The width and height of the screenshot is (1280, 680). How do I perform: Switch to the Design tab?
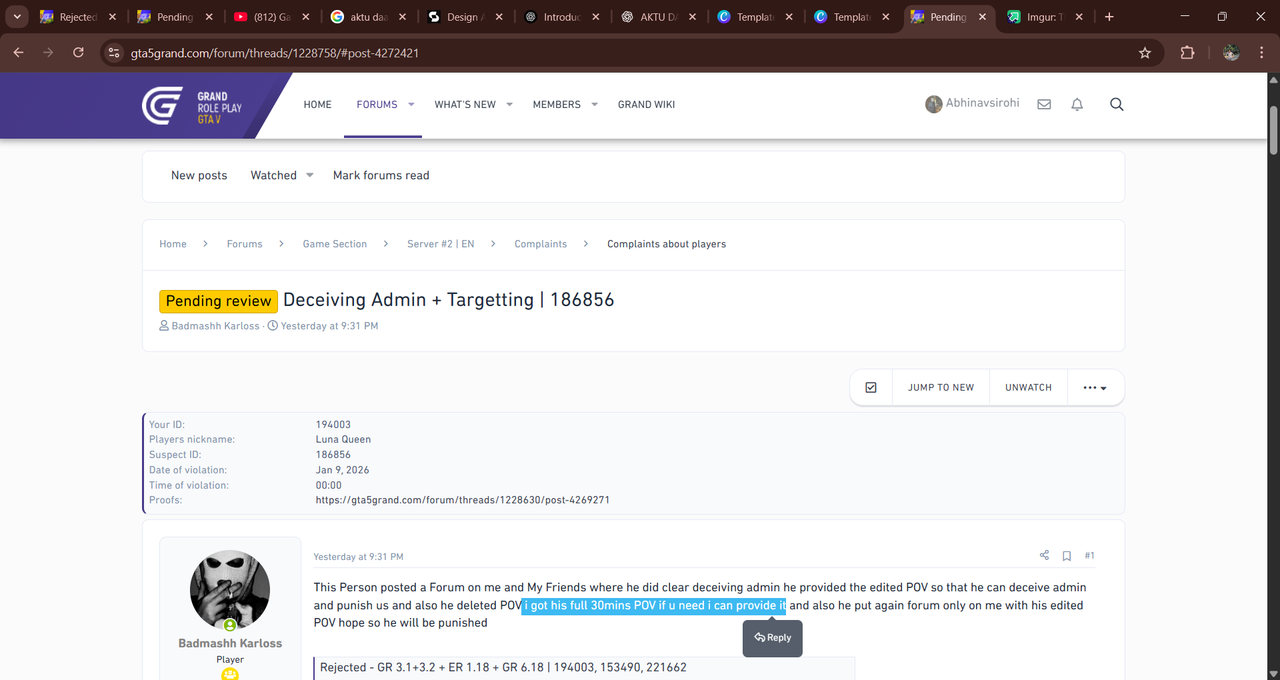[x=466, y=17]
